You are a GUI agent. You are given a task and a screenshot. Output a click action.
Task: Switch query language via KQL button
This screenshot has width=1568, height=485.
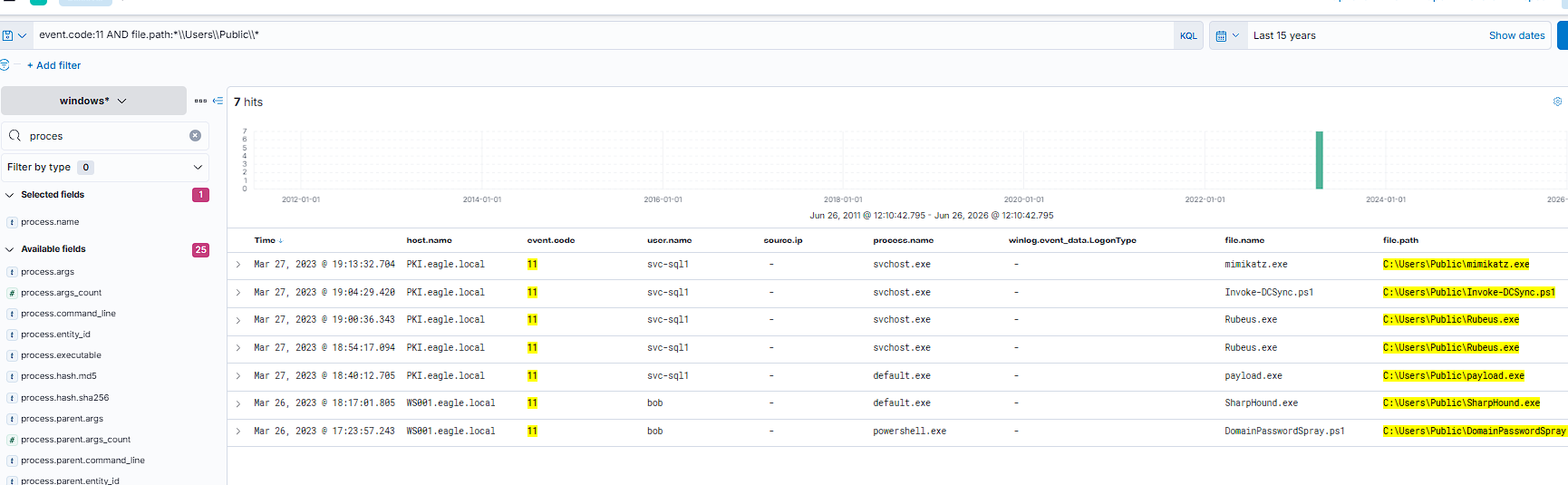[x=1188, y=35]
